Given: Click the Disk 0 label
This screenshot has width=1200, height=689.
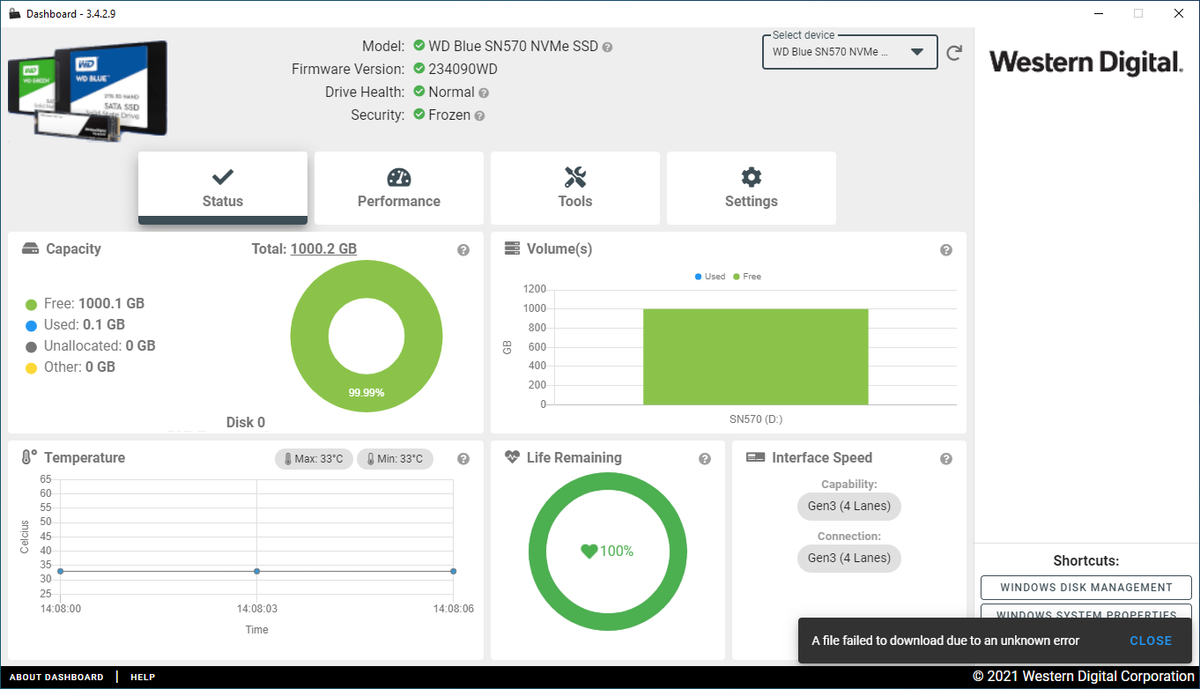Looking at the screenshot, I should (x=245, y=422).
